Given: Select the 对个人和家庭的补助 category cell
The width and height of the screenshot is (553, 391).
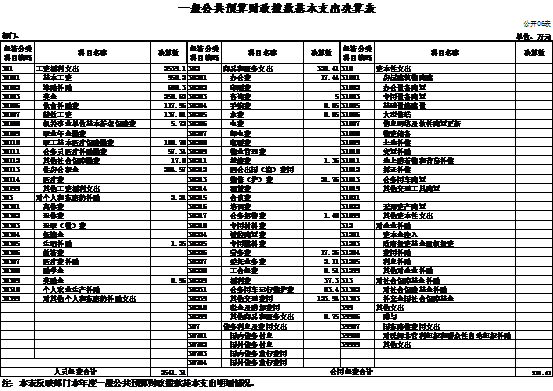Looking at the screenshot, I should pos(93,197).
